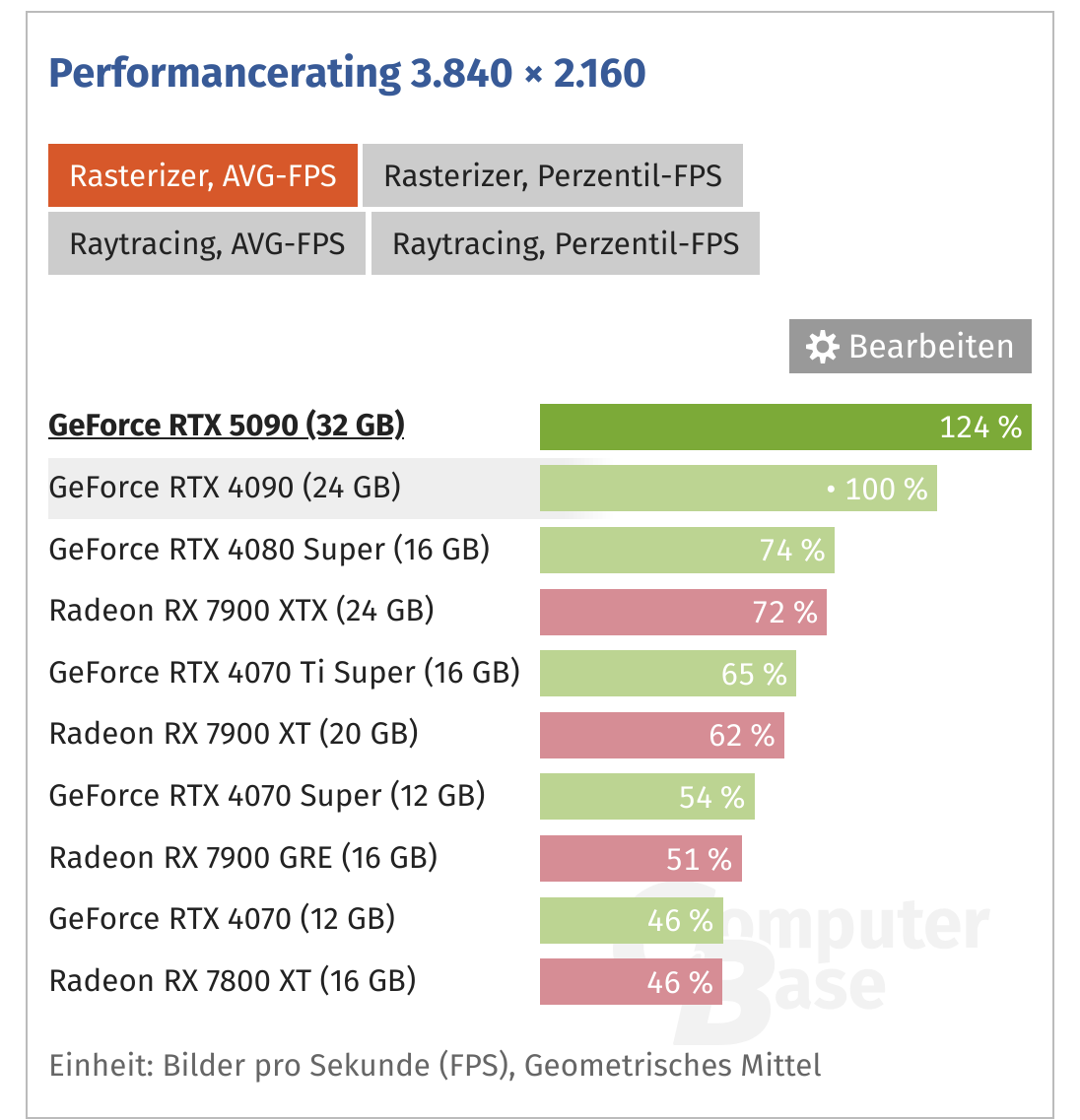Open the Raytracing, AVG-FPS tab

207,243
